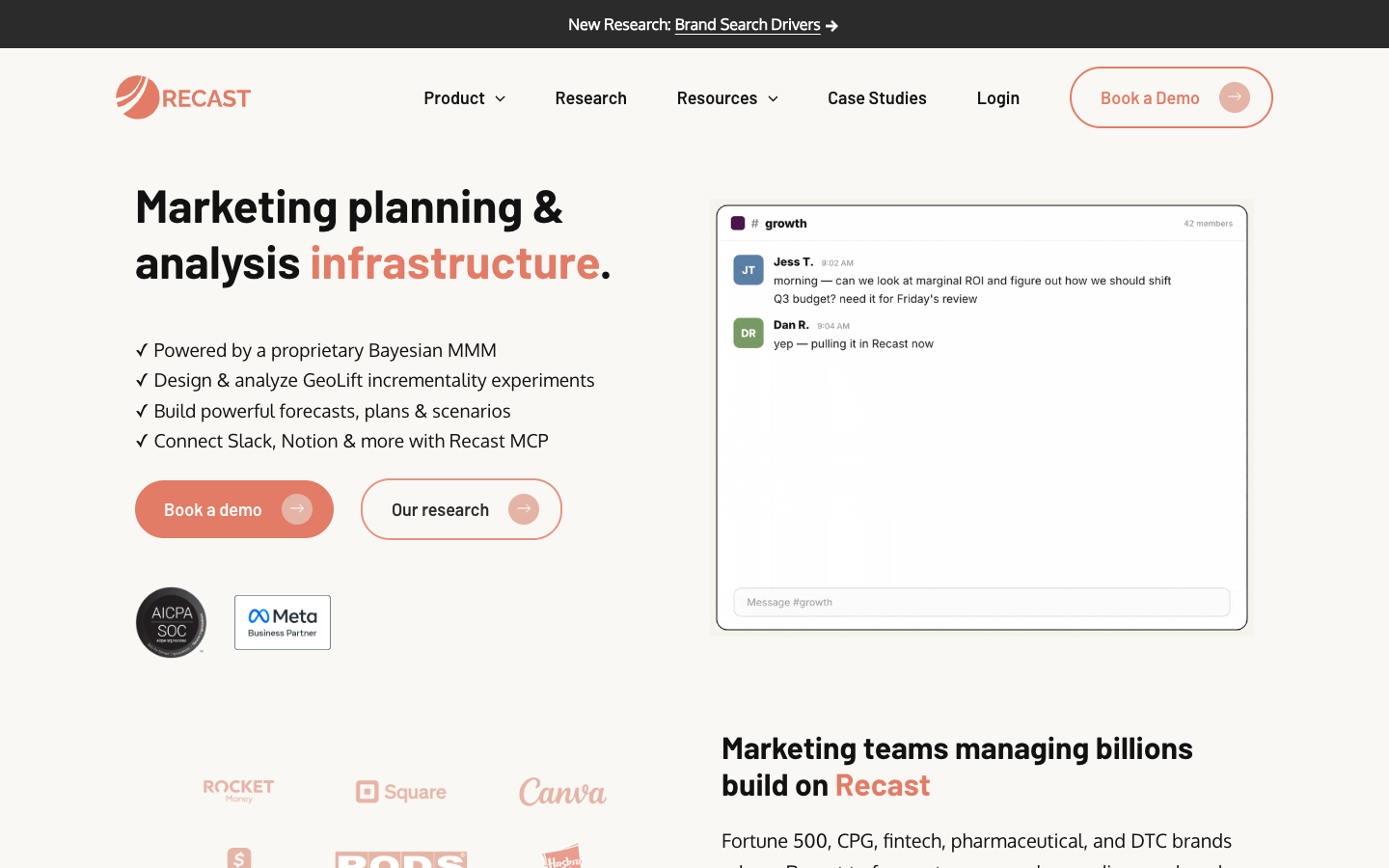The height and width of the screenshot is (868, 1389).
Task: Select the 'Connect Slack, Notion & more' line
Action: [x=342, y=441]
